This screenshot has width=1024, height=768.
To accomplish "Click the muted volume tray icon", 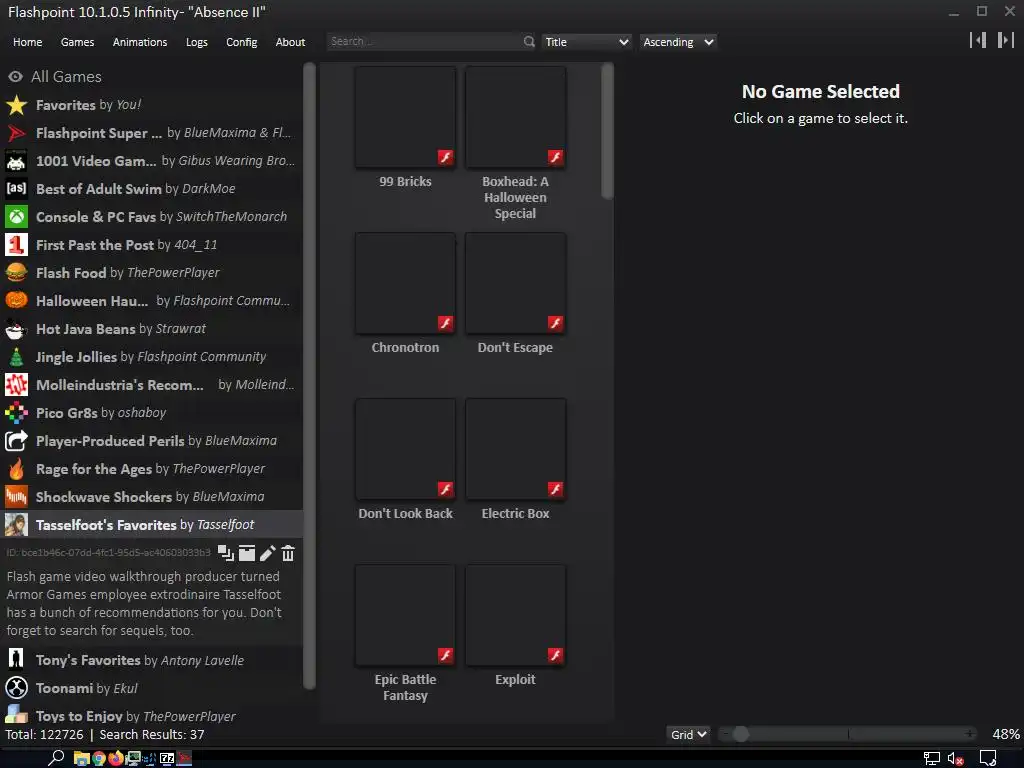I will [x=955, y=759].
